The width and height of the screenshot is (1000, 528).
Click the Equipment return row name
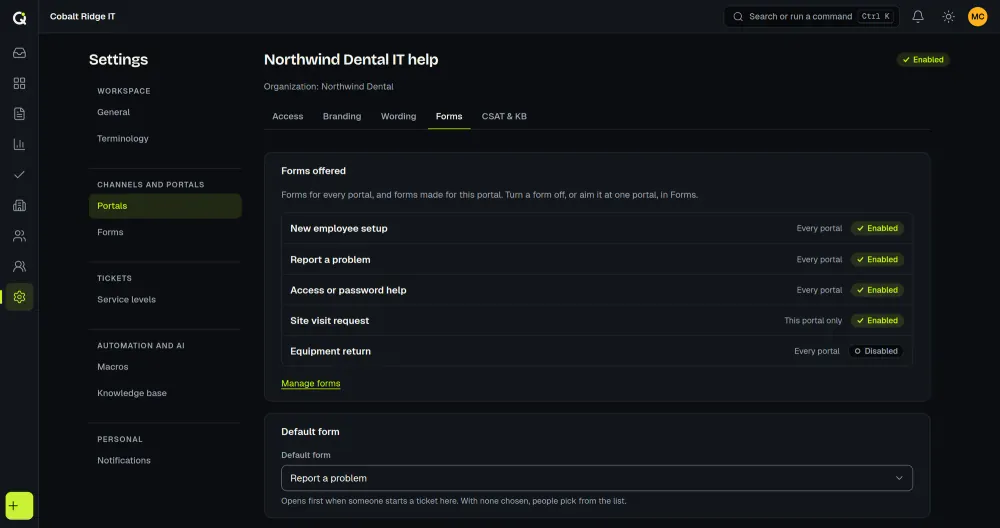(330, 351)
